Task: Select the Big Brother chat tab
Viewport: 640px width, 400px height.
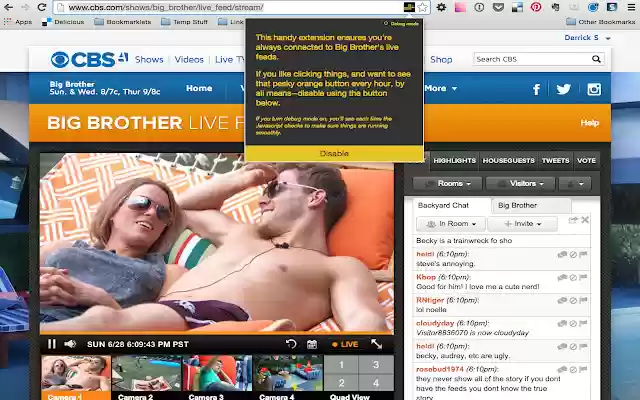Action: [530, 205]
